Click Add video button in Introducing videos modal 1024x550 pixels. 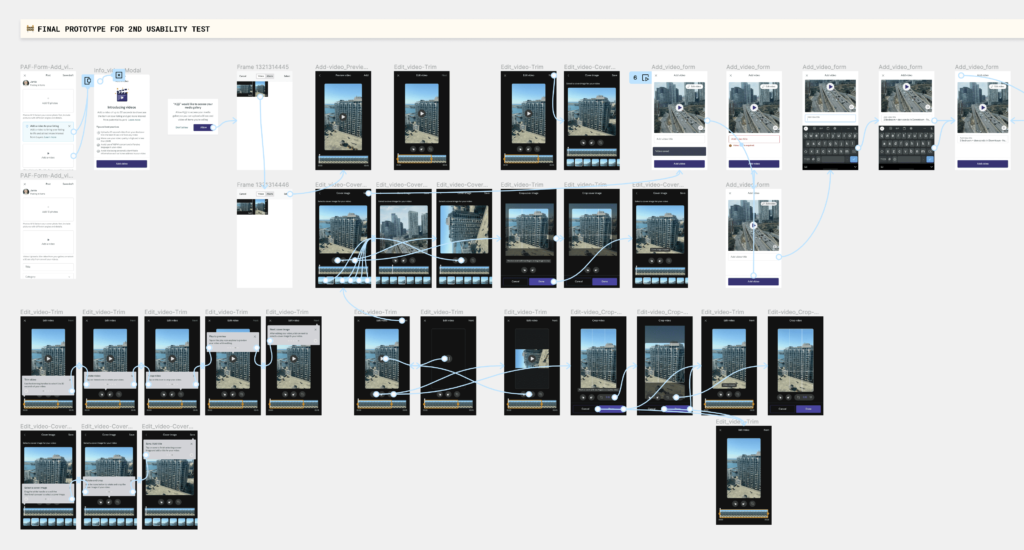120,163
